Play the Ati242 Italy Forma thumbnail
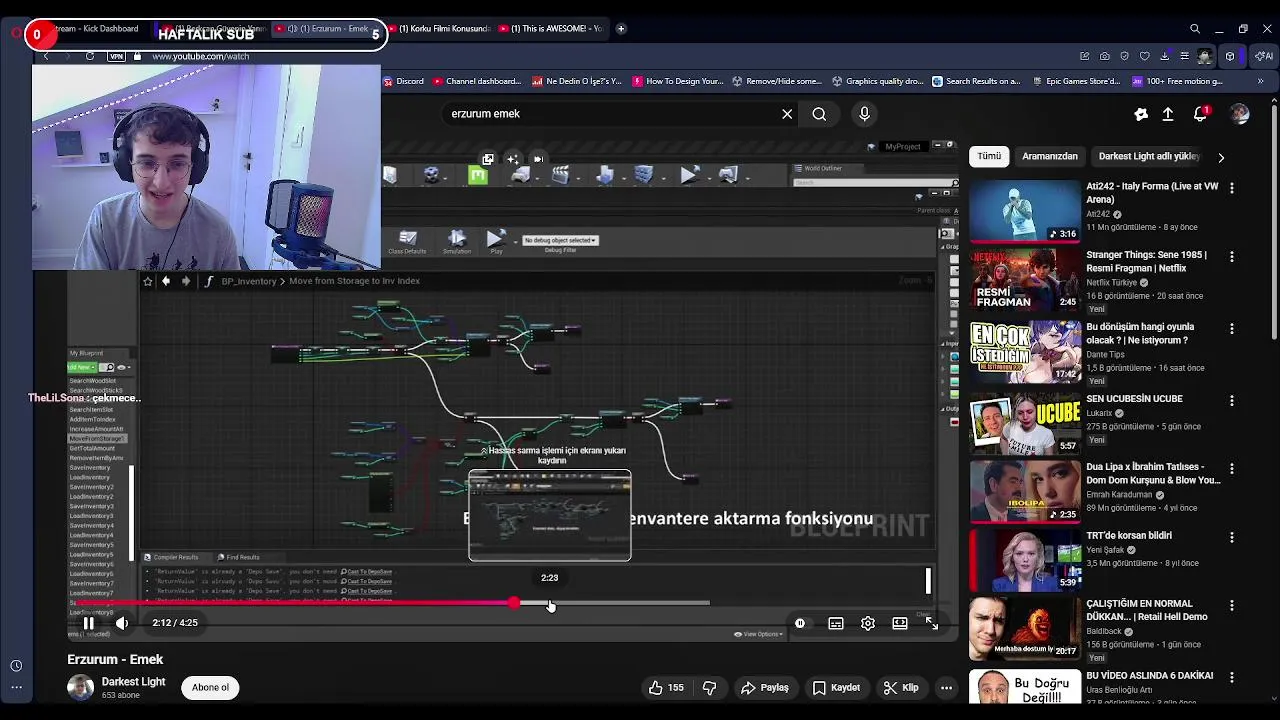Viewport: 1280px width, 720px height. pyautogui.click(x=1025, y=211)
